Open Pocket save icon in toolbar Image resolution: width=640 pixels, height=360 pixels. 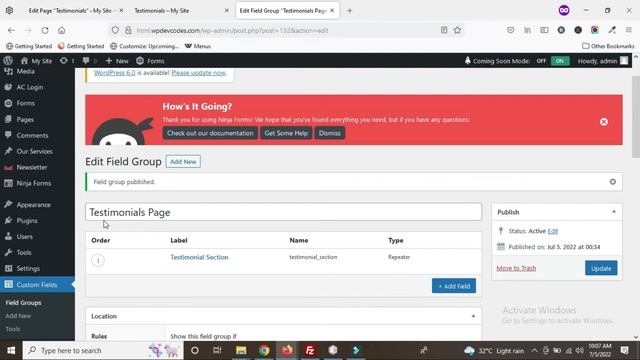click(x=511, y=30)
